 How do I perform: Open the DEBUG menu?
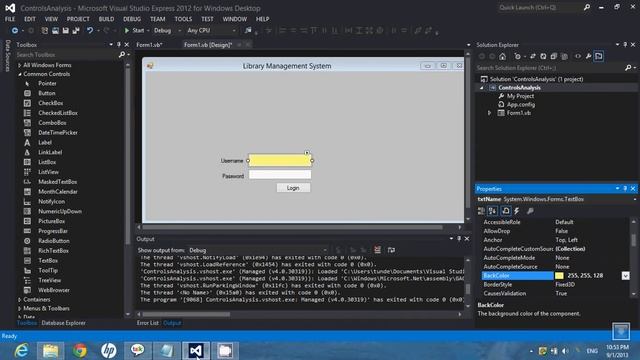pos(132,19)
